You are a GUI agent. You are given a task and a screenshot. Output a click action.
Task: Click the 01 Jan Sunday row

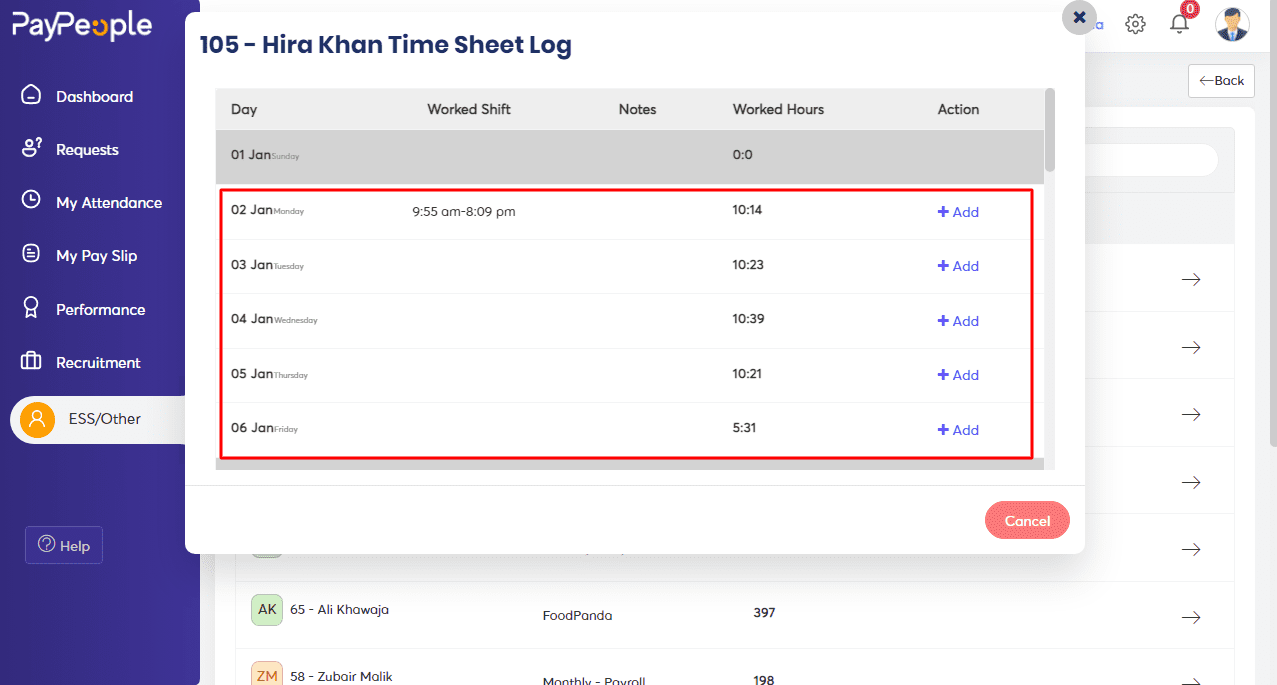(630, 155)
